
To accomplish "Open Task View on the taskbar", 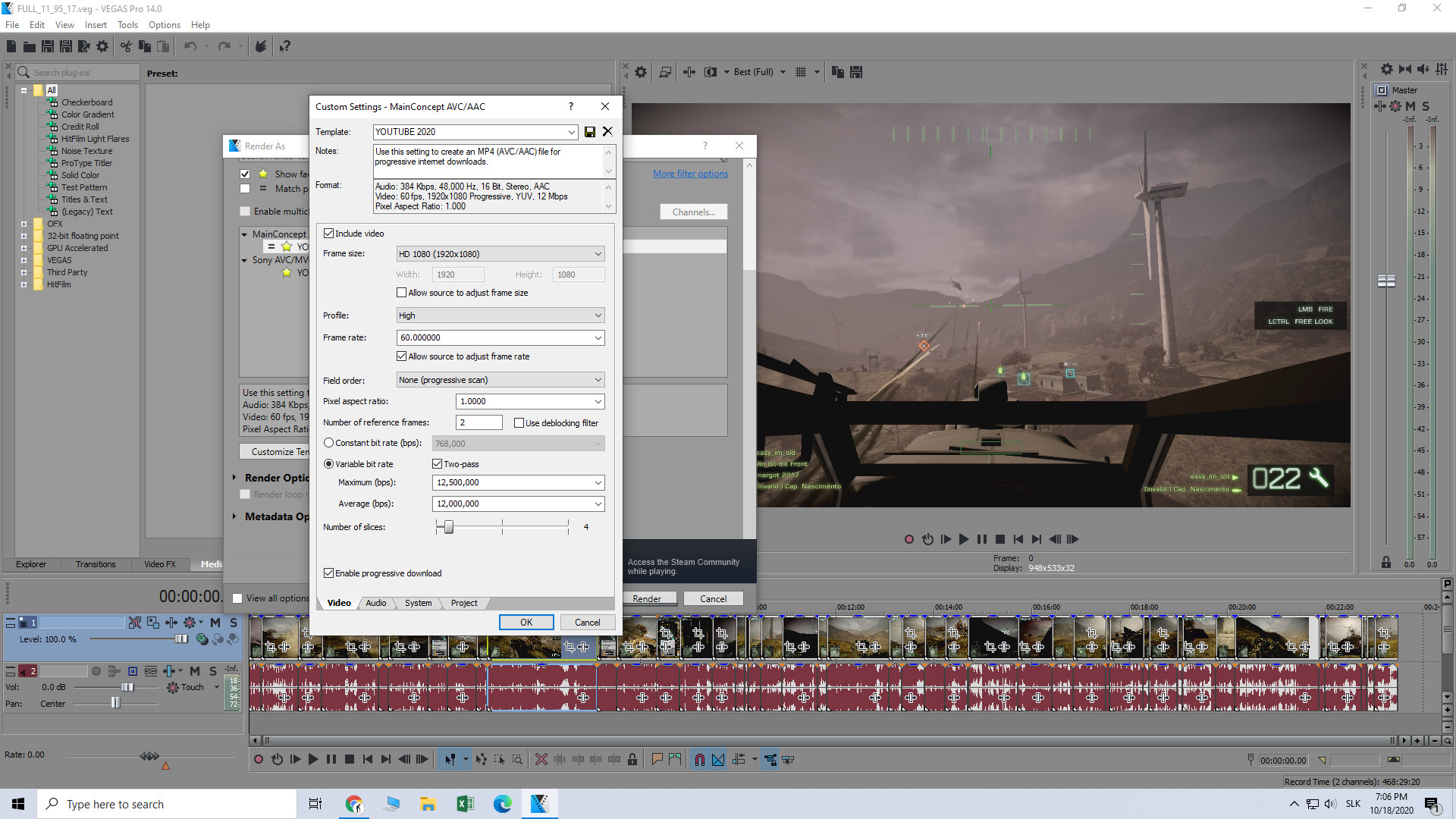I will (315, 804).
